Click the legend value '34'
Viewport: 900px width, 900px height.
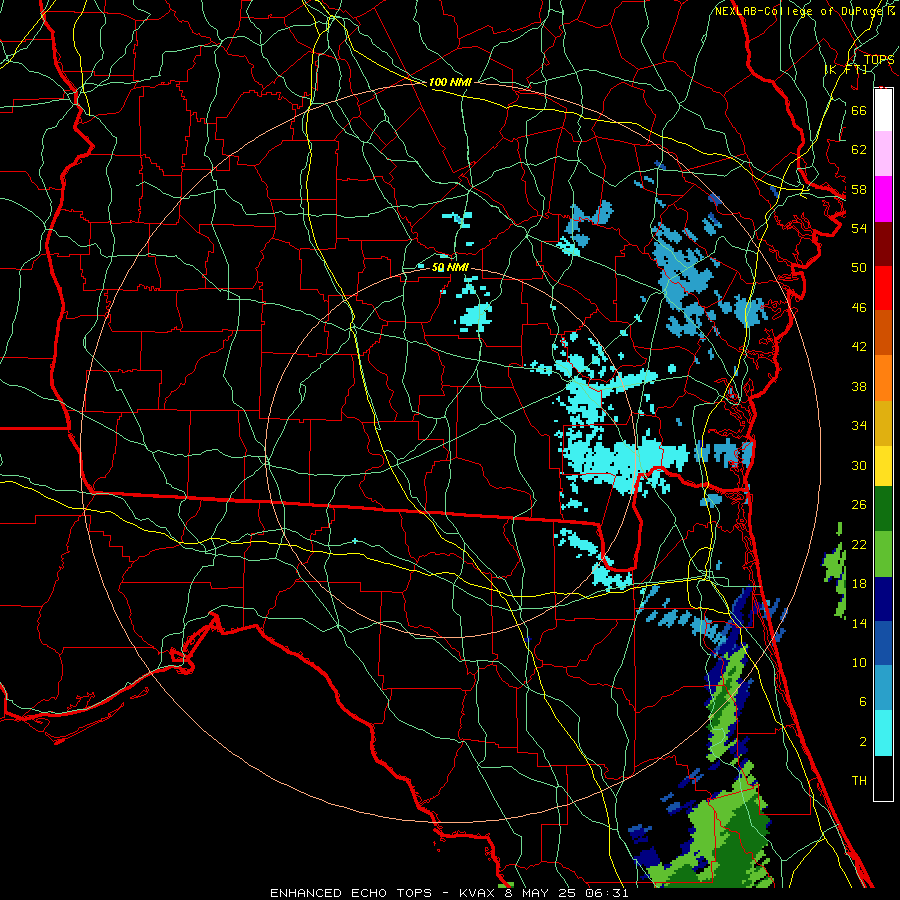click(x=859, y=426)
